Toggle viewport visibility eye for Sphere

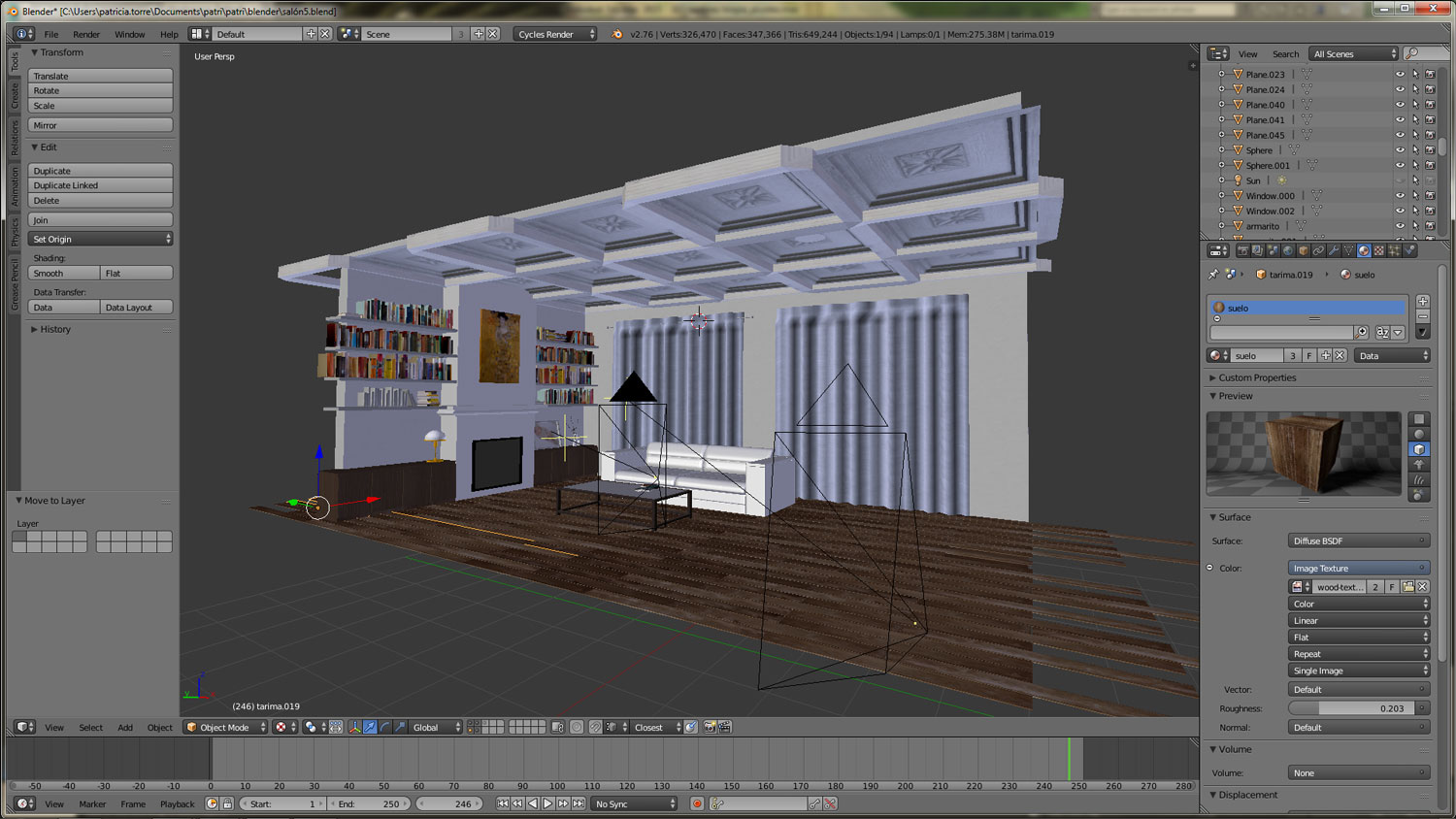(1400, 149)
